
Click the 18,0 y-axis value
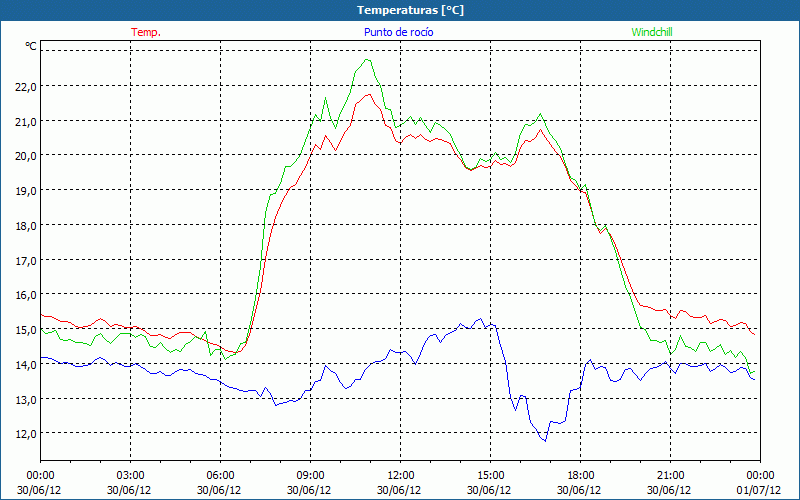(26, 226)
